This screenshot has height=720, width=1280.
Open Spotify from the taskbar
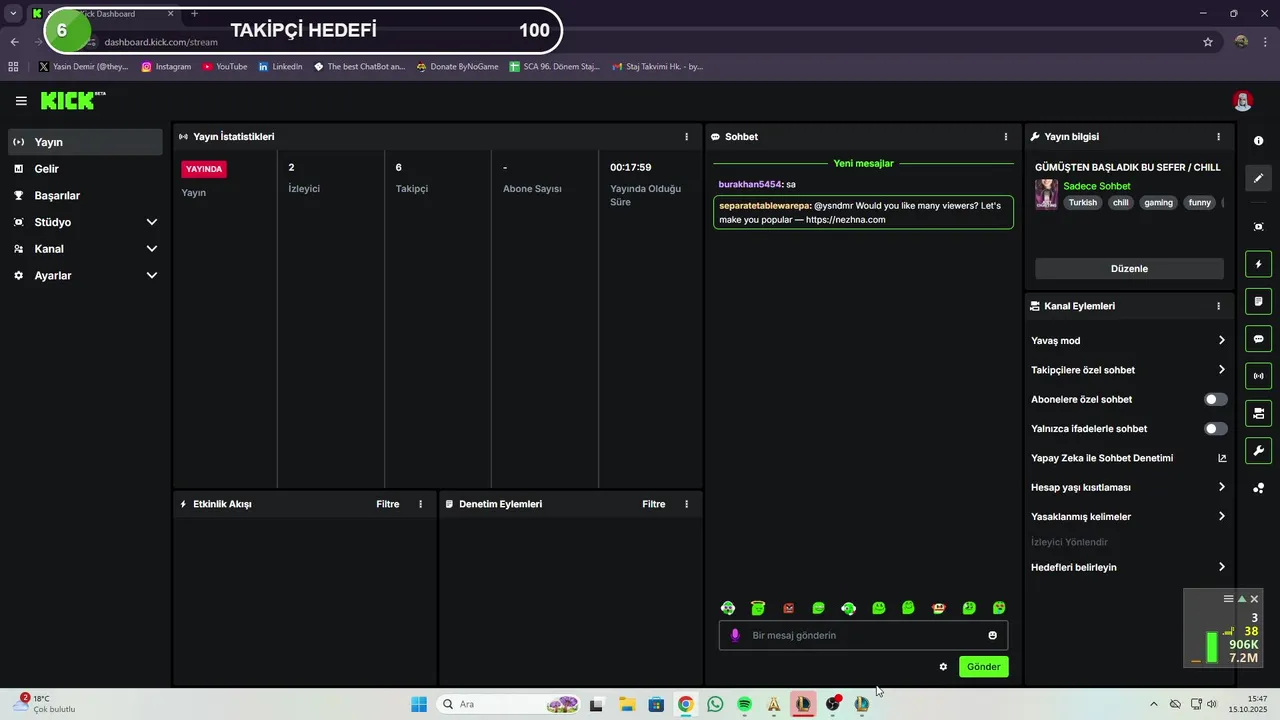coord(744,704)
